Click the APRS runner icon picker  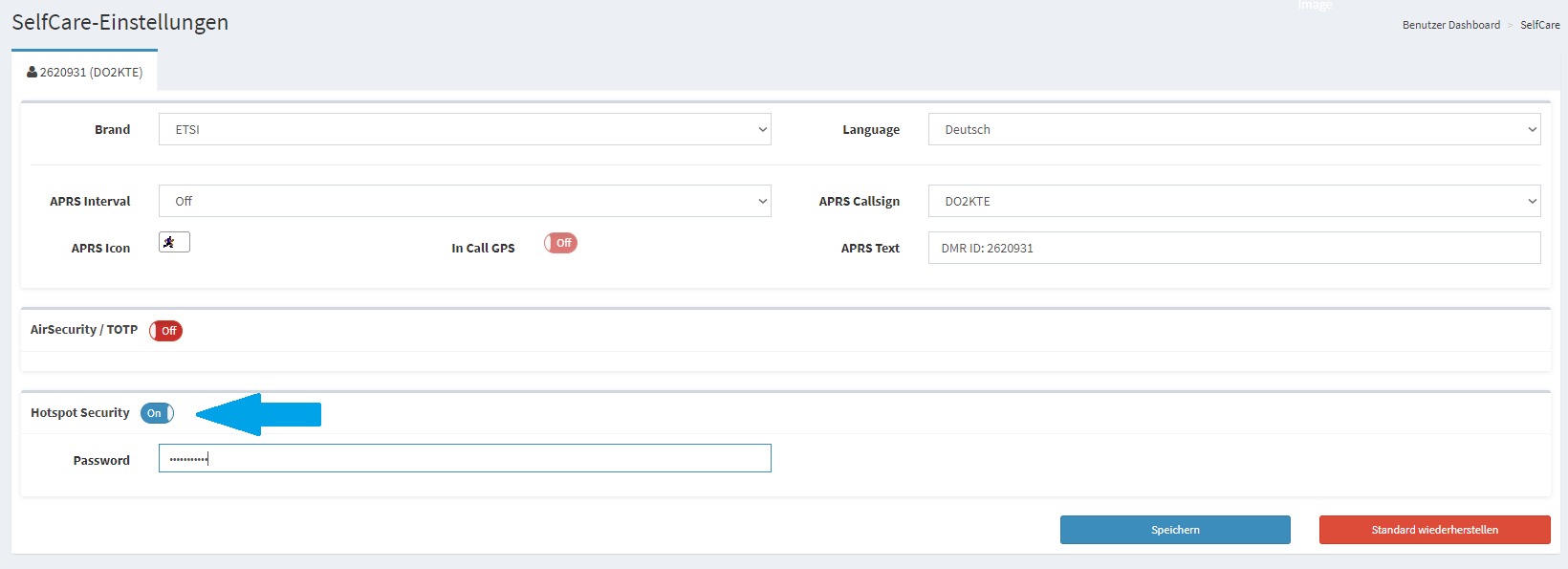174,242
